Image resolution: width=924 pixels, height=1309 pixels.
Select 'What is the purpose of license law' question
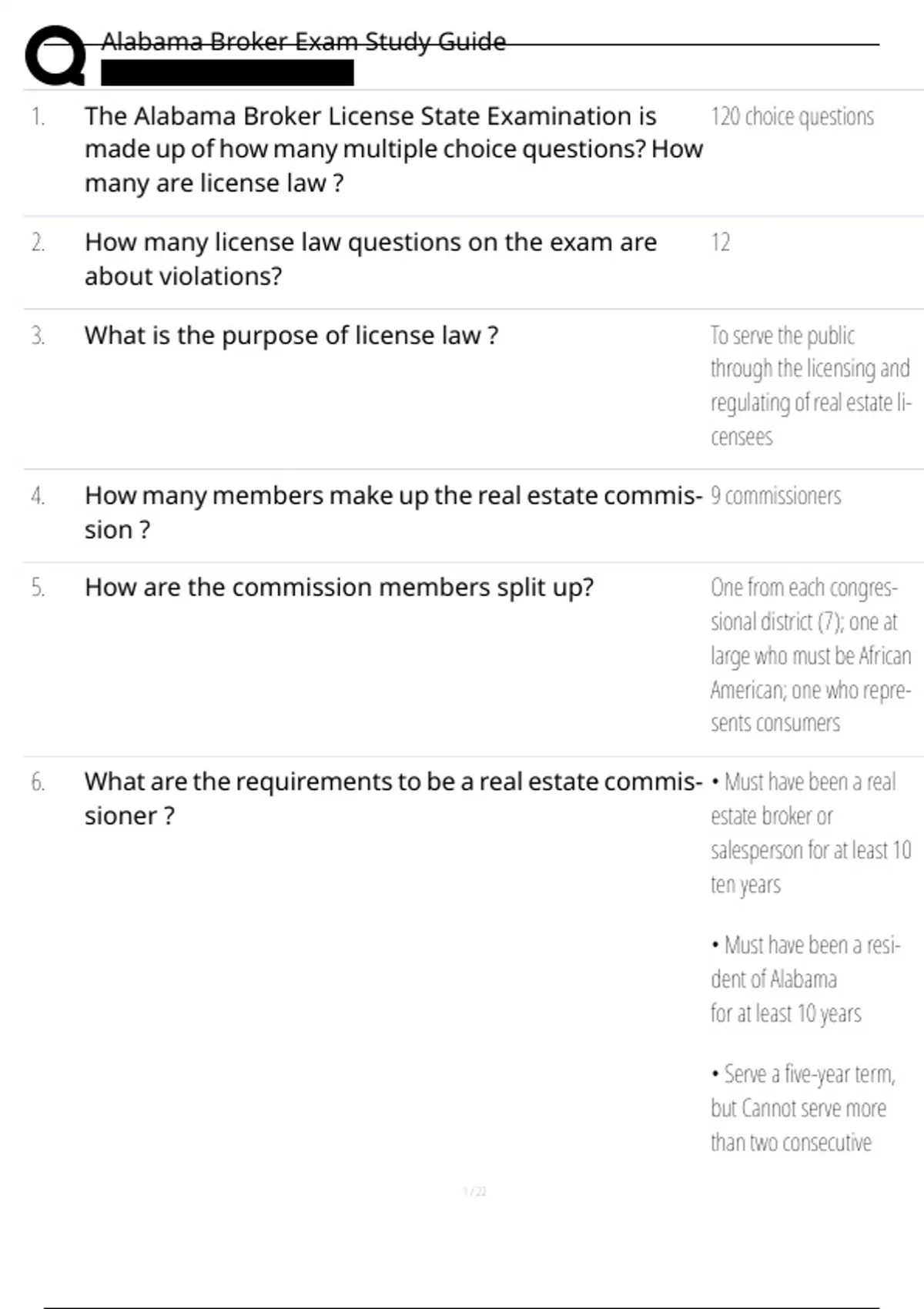tap(291, 336)
